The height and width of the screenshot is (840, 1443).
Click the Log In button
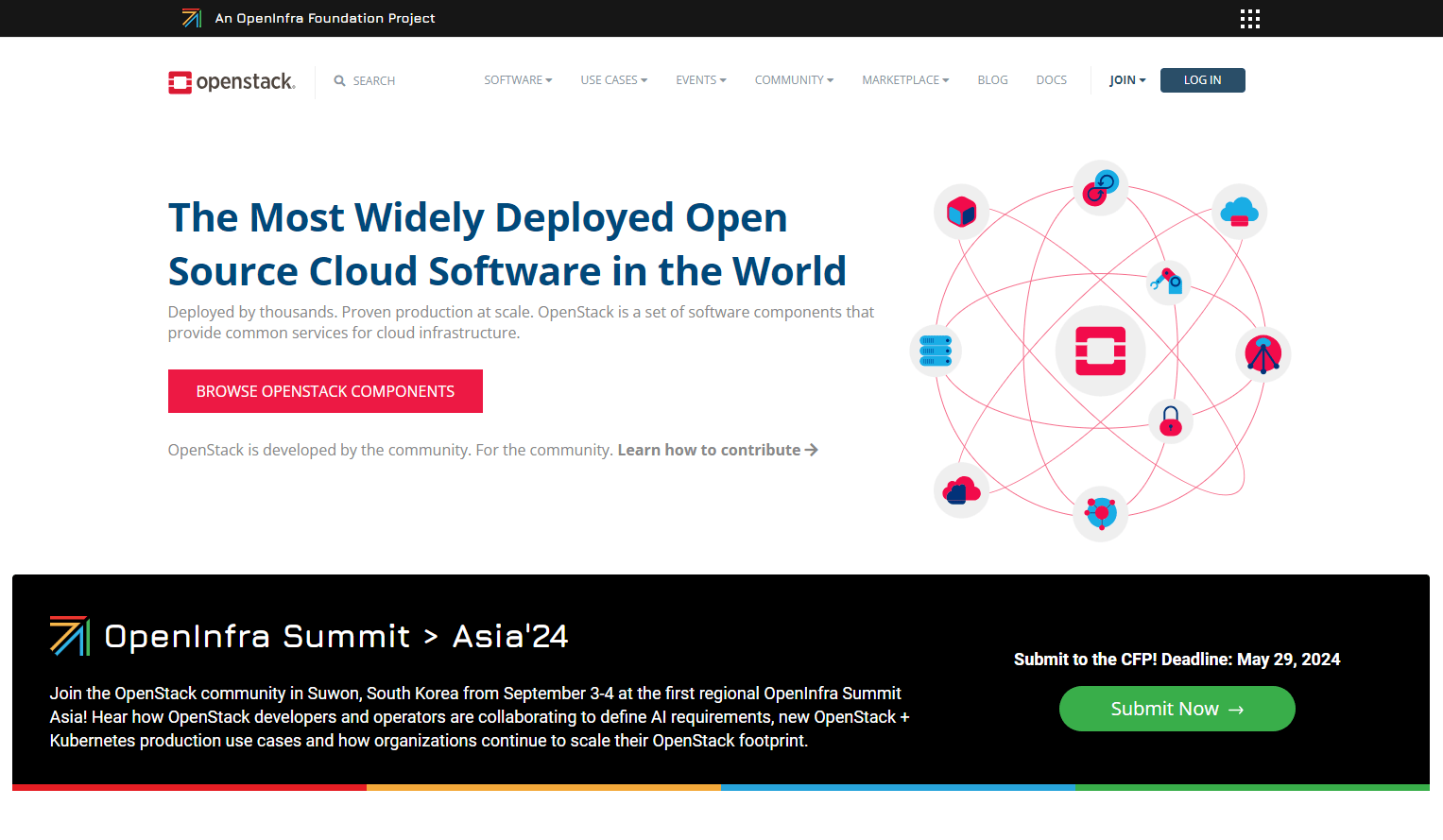click(1202, 80)
